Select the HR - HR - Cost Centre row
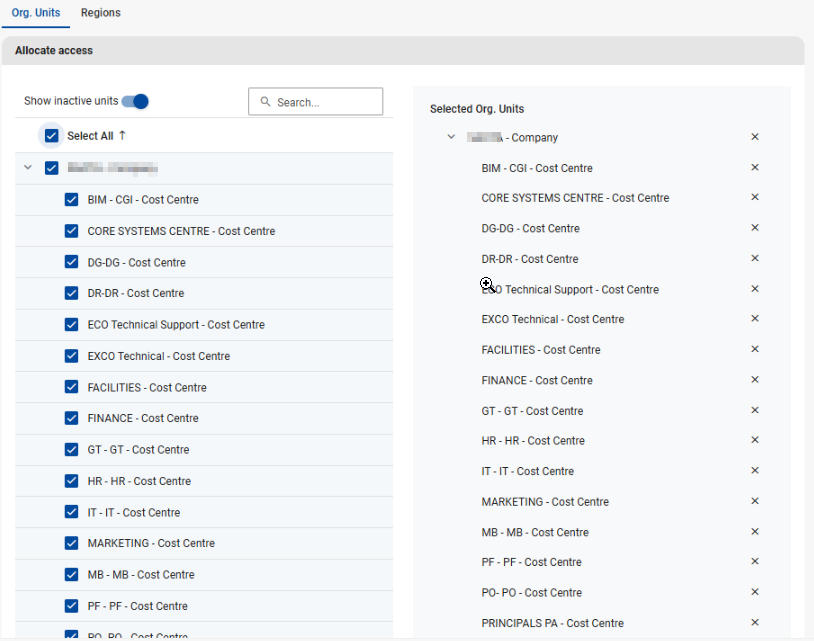Image resolution: width=814 pixels, height=641 pixels. [x=139, y=481]
